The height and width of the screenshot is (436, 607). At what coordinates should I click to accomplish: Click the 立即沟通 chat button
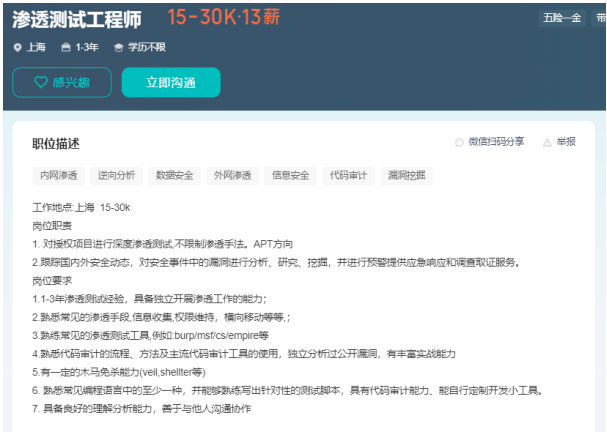coord(170,83)
